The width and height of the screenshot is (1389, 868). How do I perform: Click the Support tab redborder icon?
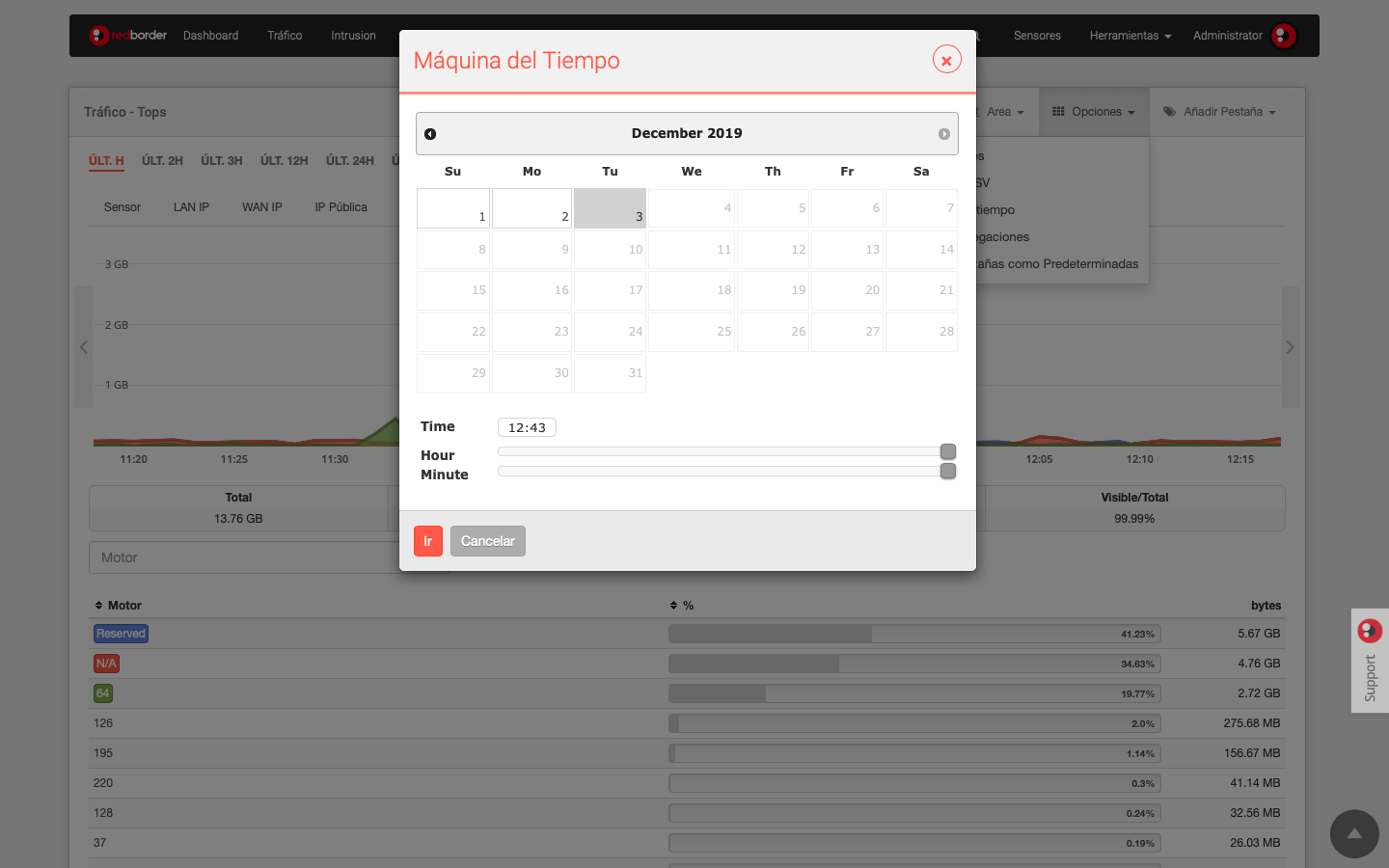(x=1370, y=631)
